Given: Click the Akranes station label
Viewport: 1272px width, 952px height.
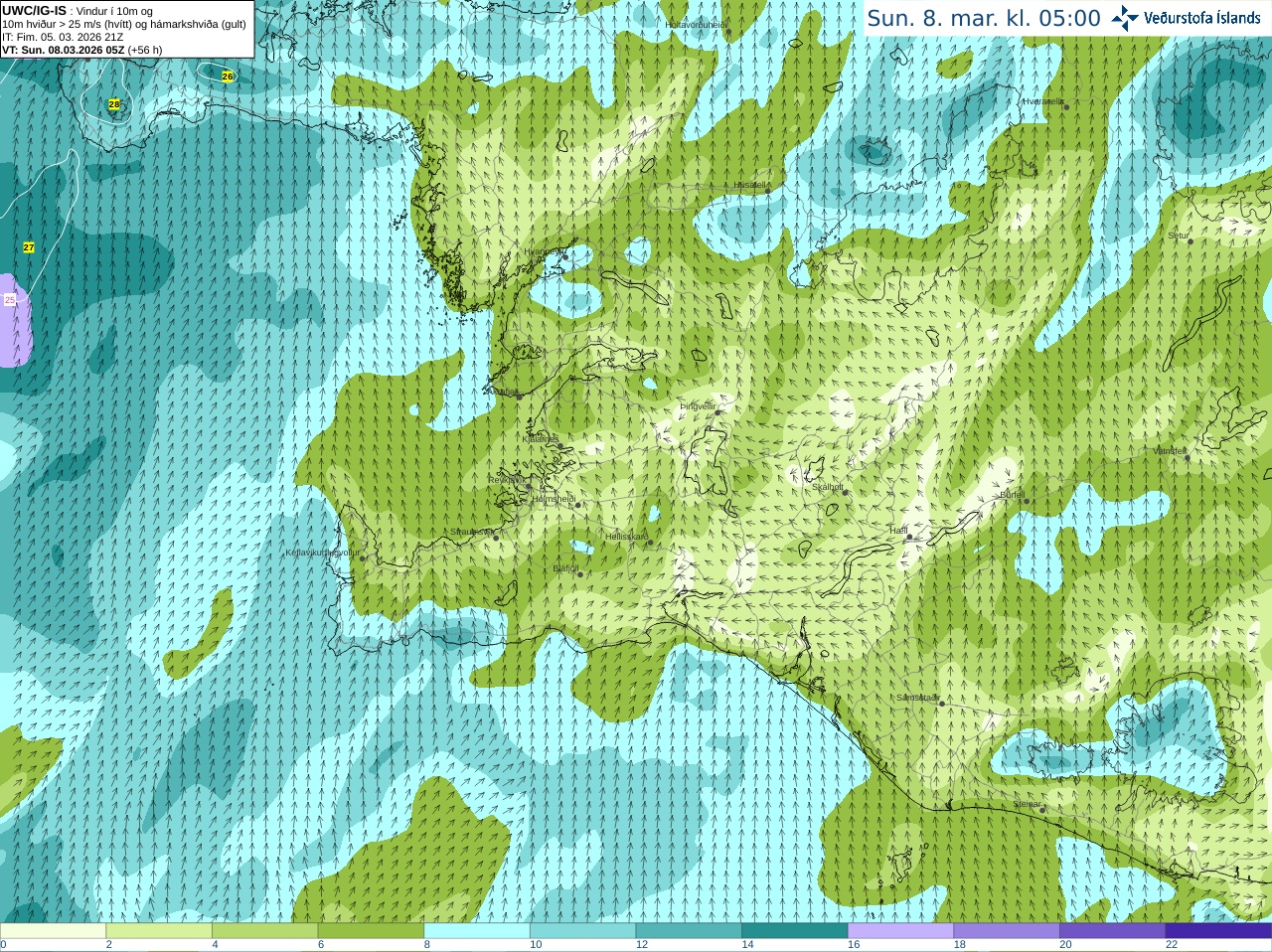Looking at the screenshot, I should tap(502, 392).
